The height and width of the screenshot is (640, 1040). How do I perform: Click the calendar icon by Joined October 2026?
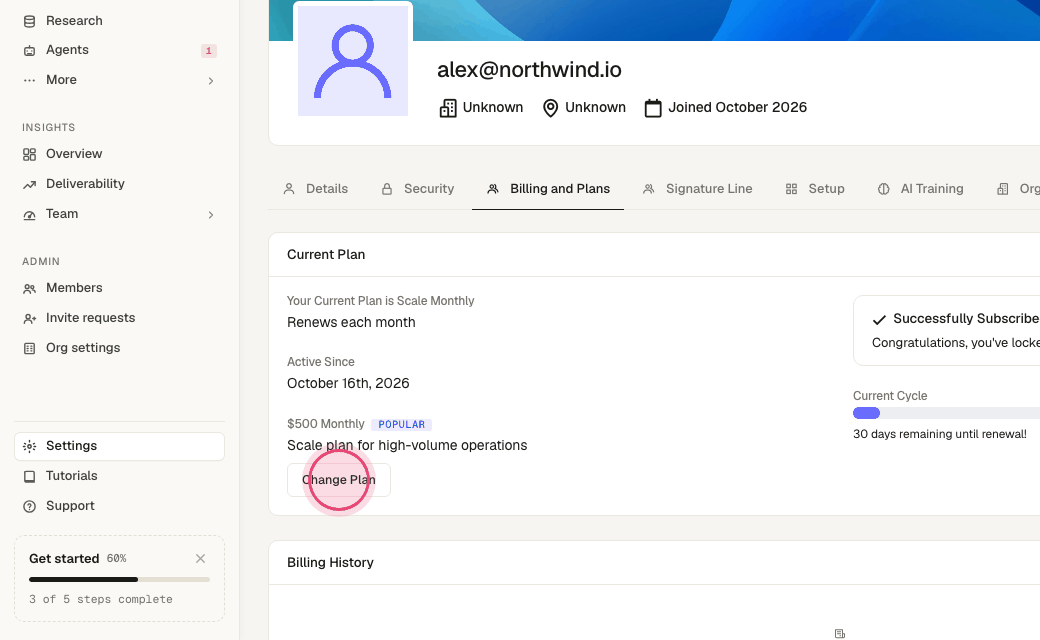click(653, 108)
